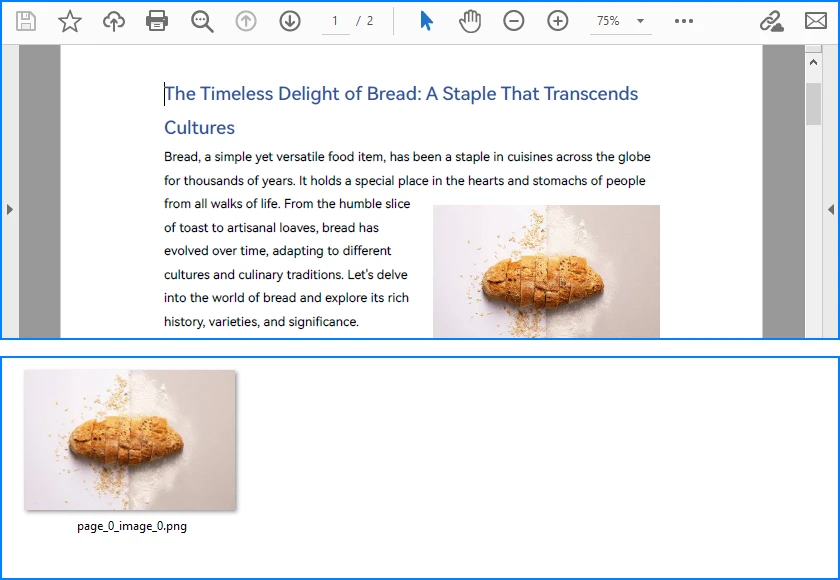Enable the text selection cursor tool
The width and height of the screenshot is (840, 580).
coord(424,20)
